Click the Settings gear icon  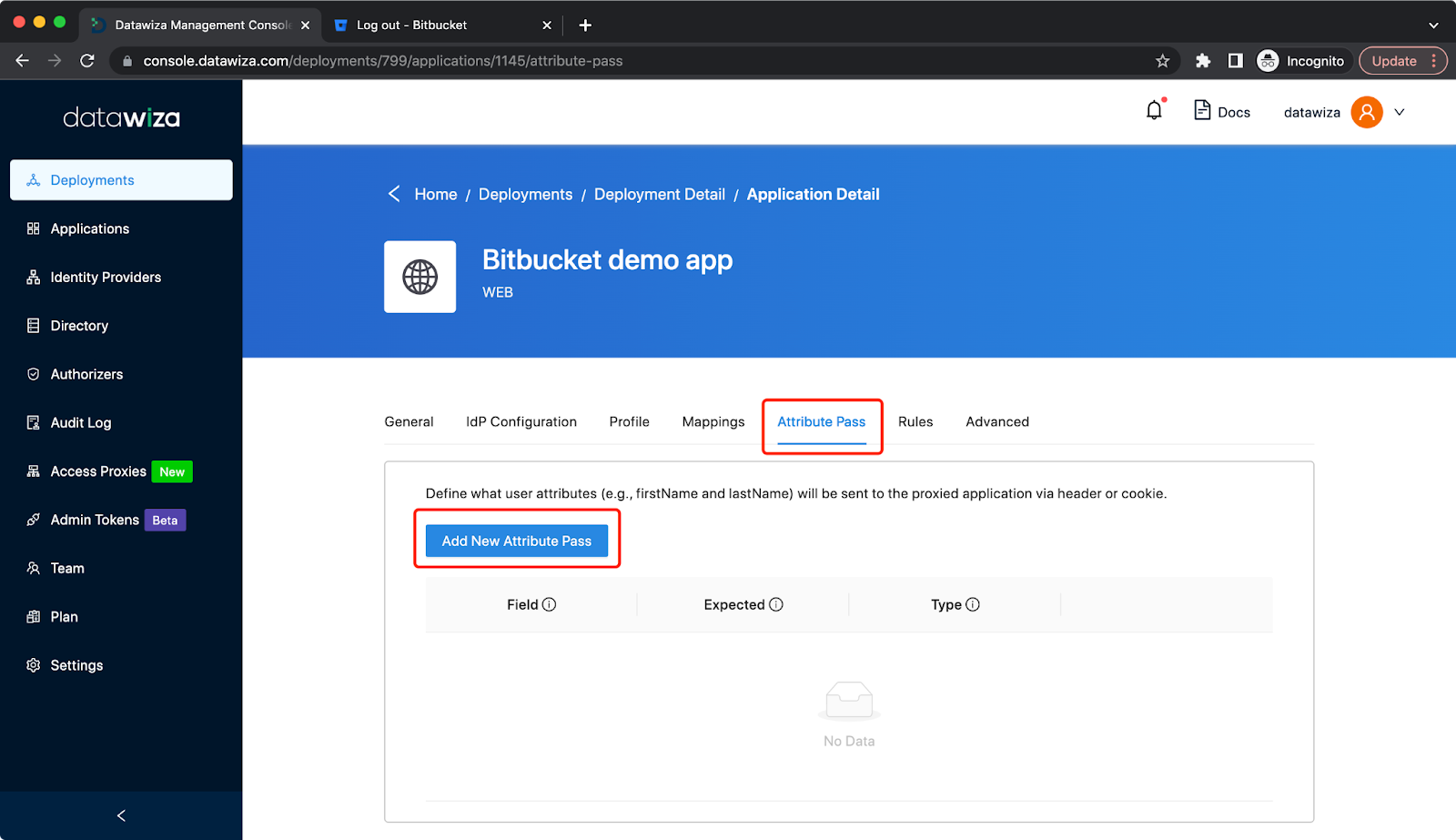click(34, 665)
